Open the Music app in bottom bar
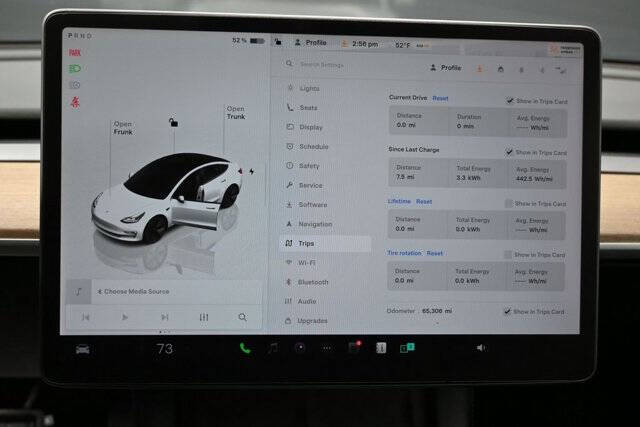 (273, 348)
